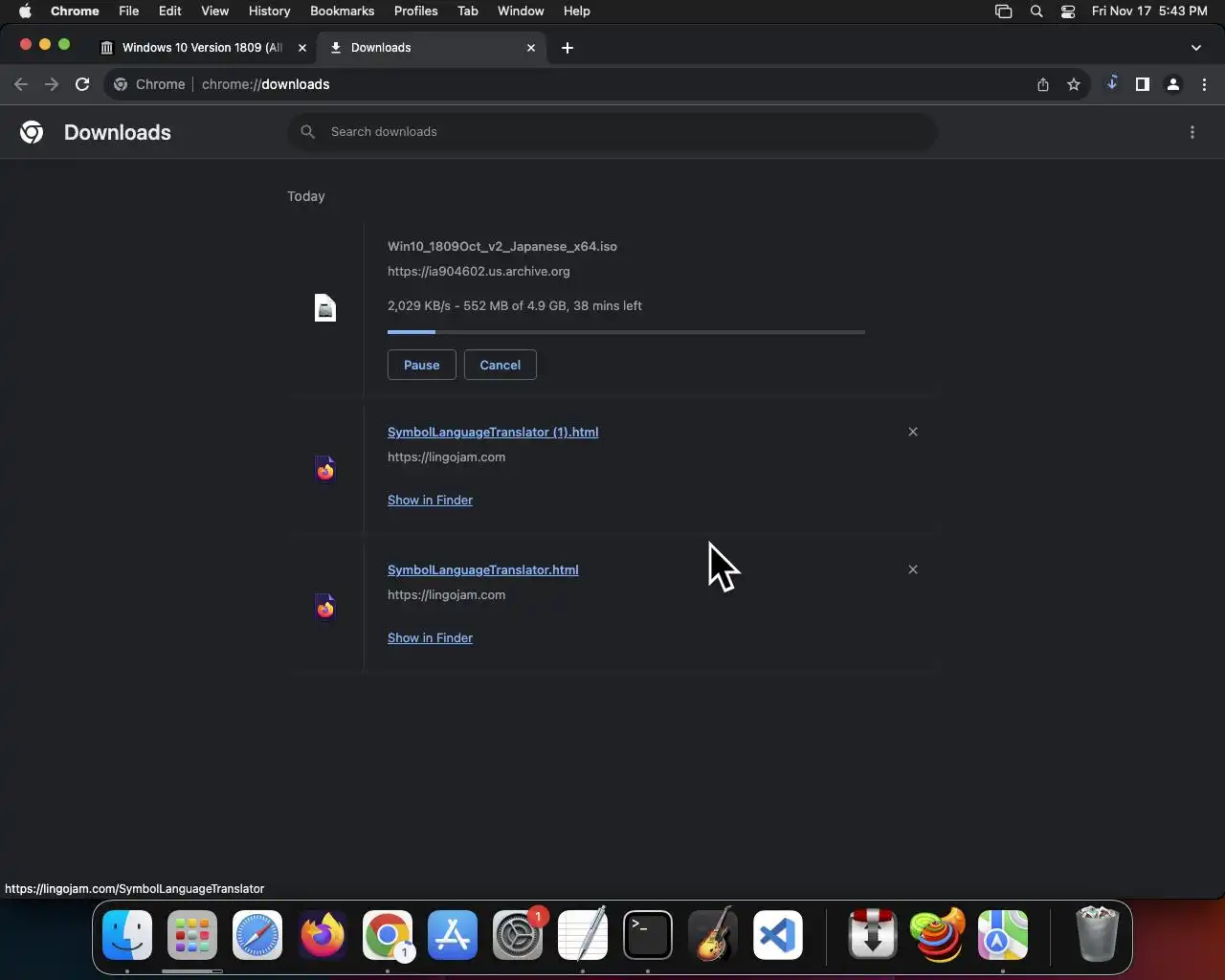Click the forward navigation arrow
The image size is (1225, 980).
pos(52,84)
